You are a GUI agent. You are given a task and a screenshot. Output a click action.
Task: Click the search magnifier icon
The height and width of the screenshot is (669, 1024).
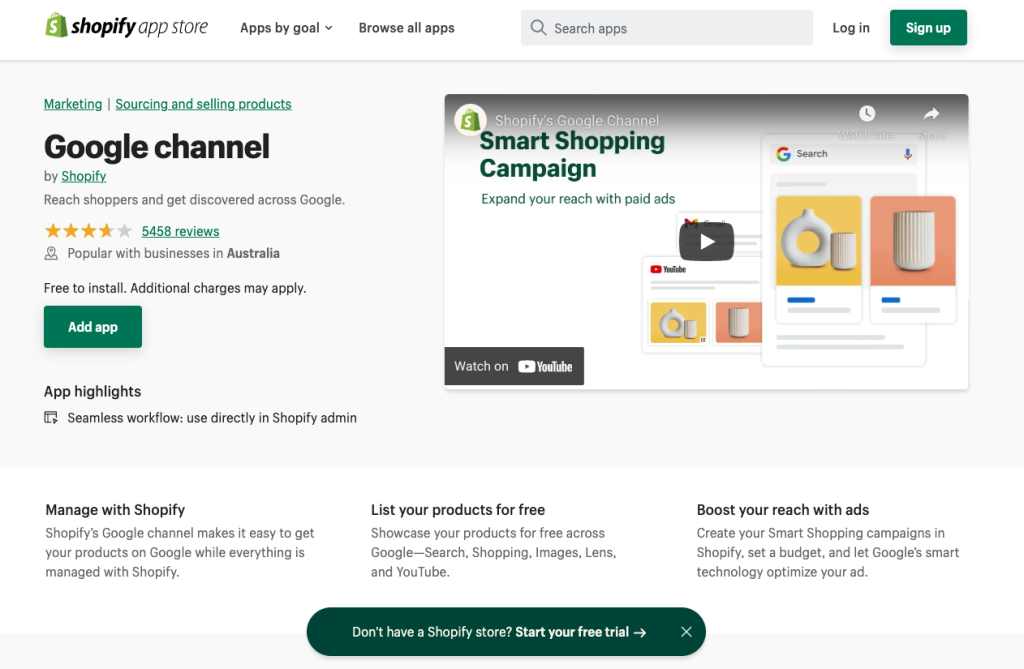click(x=538, y=27)
